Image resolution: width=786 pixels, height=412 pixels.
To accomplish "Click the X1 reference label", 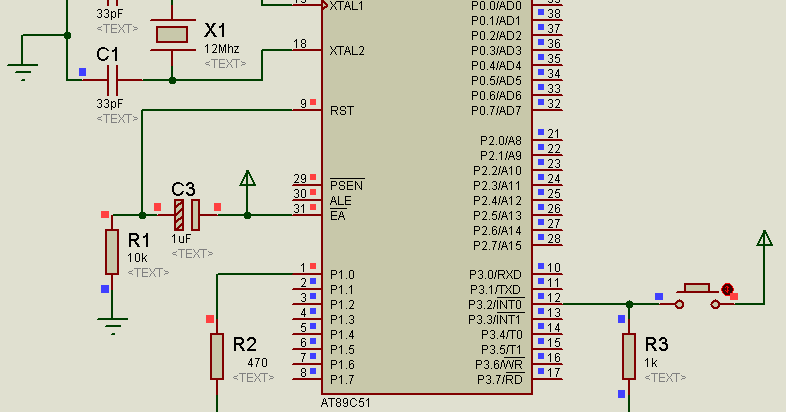I will coord(215,31).
